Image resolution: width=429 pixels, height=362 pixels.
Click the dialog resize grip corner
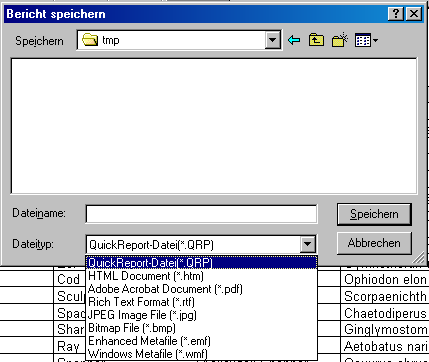pos(418,258)
